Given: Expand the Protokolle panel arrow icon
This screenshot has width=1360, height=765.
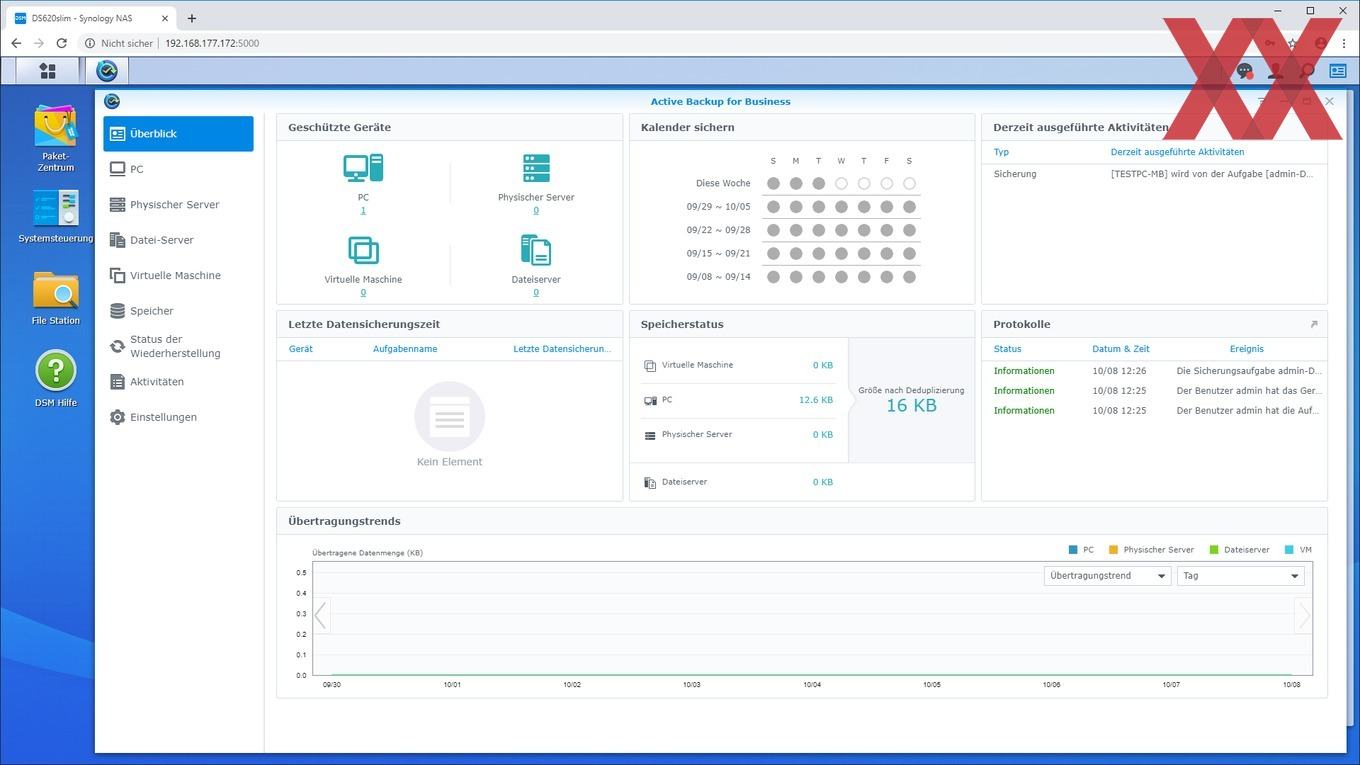Looking at the screenshot, I should pos(1314,324).
